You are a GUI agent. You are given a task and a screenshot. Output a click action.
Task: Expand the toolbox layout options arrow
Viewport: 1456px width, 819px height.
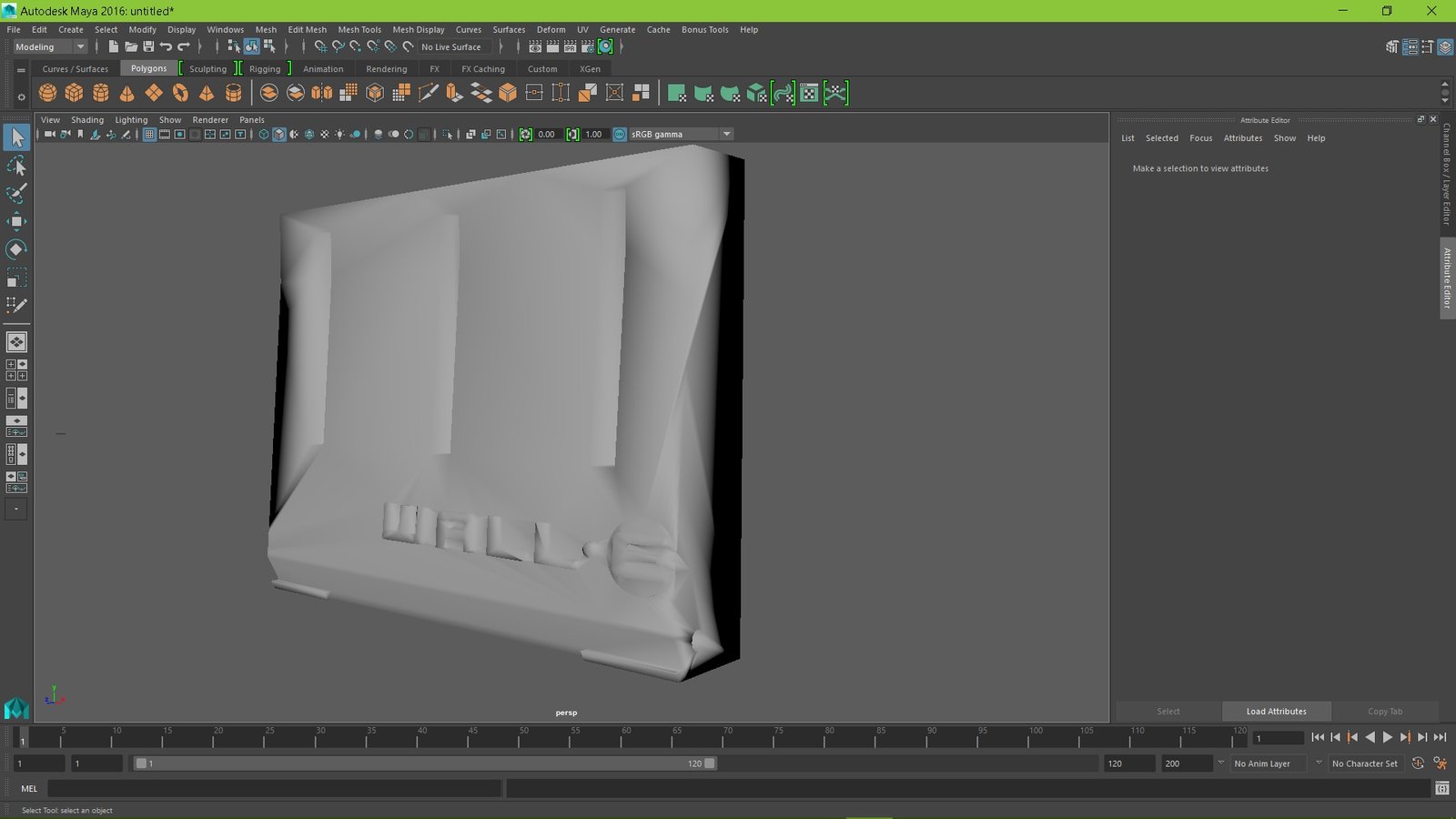(16, 510)
